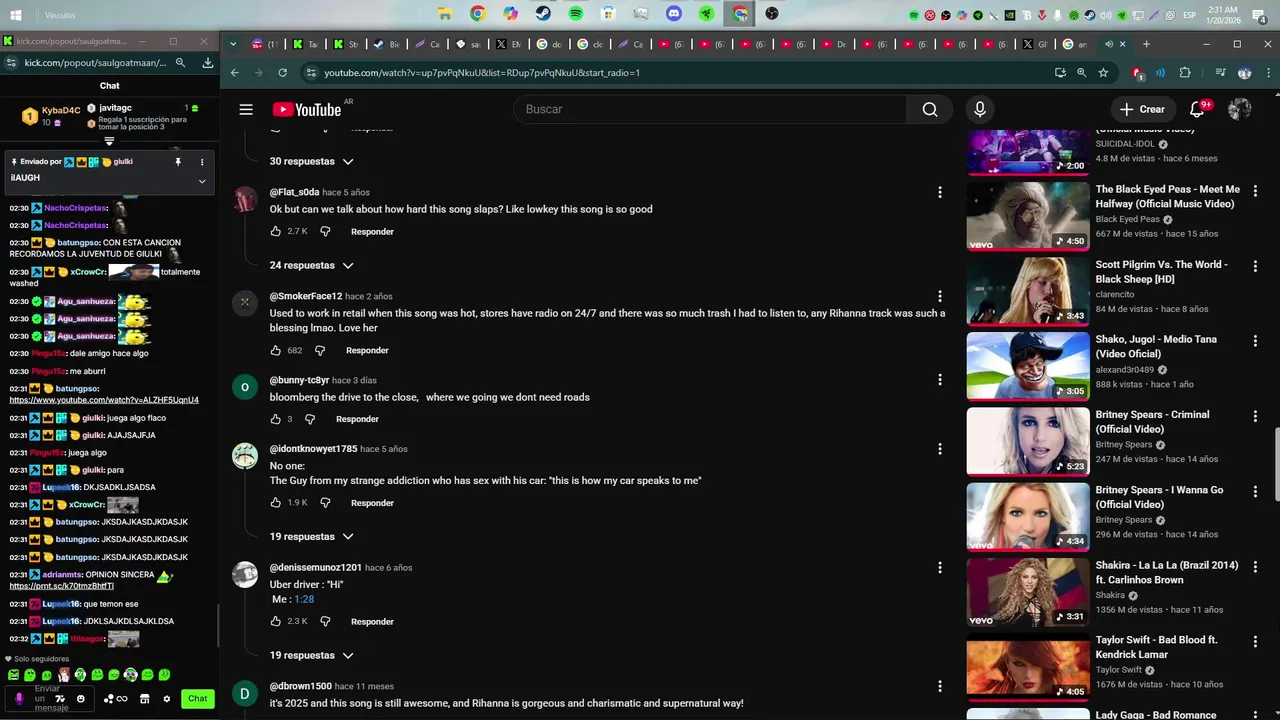Open the 1:28 timestamp link in comment

(304, 599)
